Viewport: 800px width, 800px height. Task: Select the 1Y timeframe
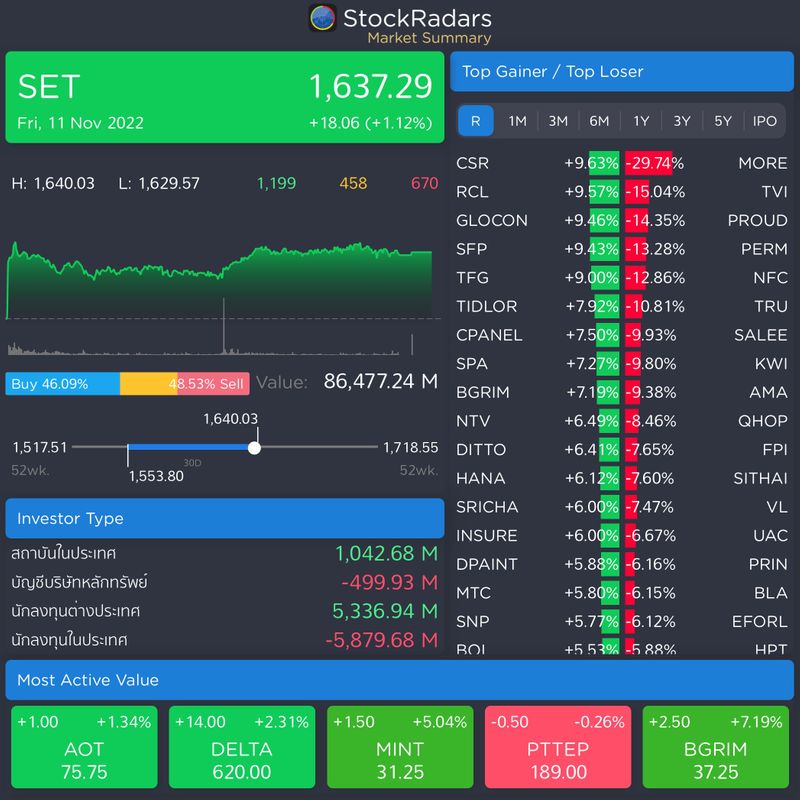tap(641, 121)
